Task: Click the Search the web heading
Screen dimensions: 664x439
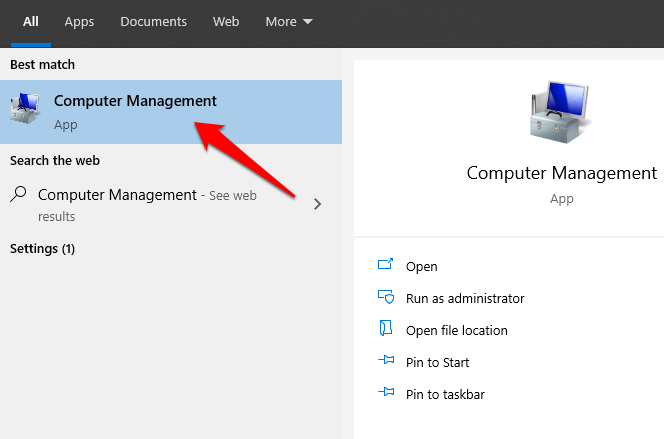Action: [x=55, y=160]
